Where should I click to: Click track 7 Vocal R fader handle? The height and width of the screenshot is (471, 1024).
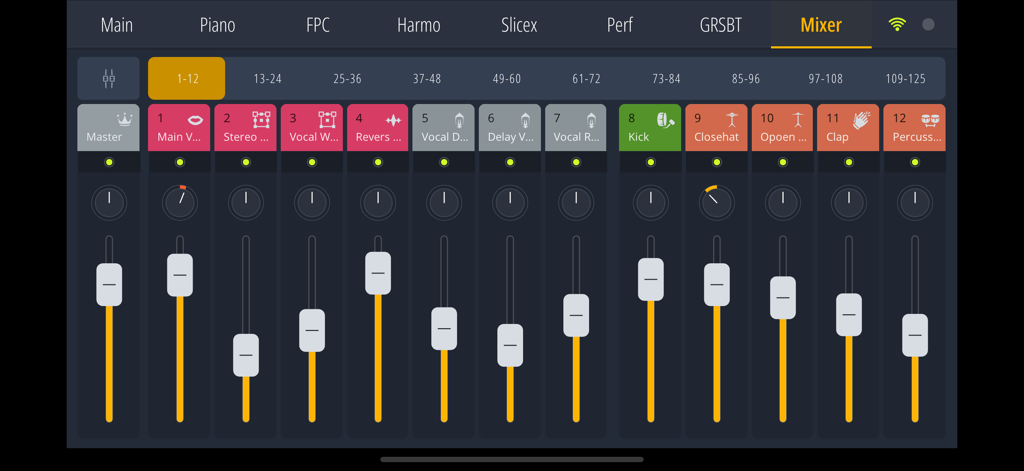[x=576, y=316]
